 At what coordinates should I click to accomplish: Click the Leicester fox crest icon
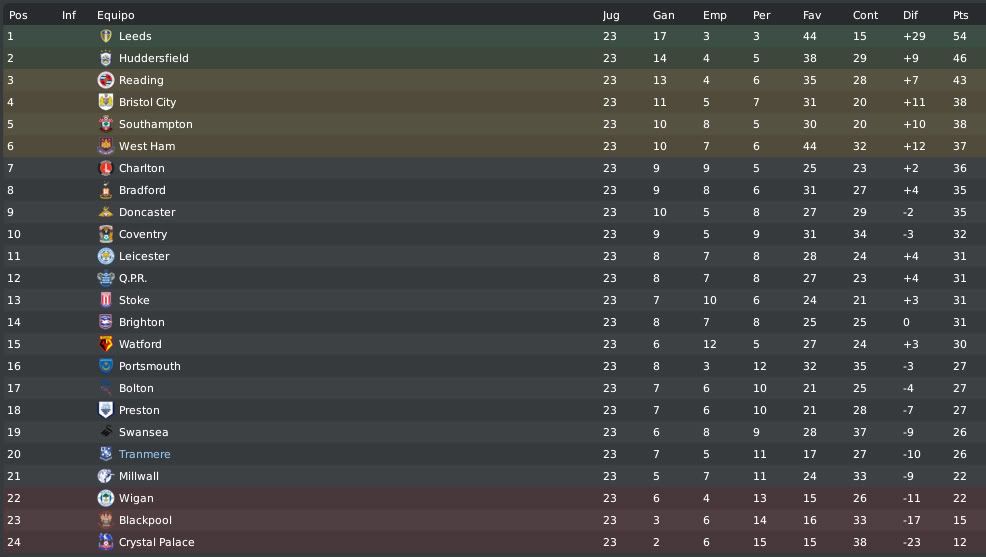[x=106, y=256]
